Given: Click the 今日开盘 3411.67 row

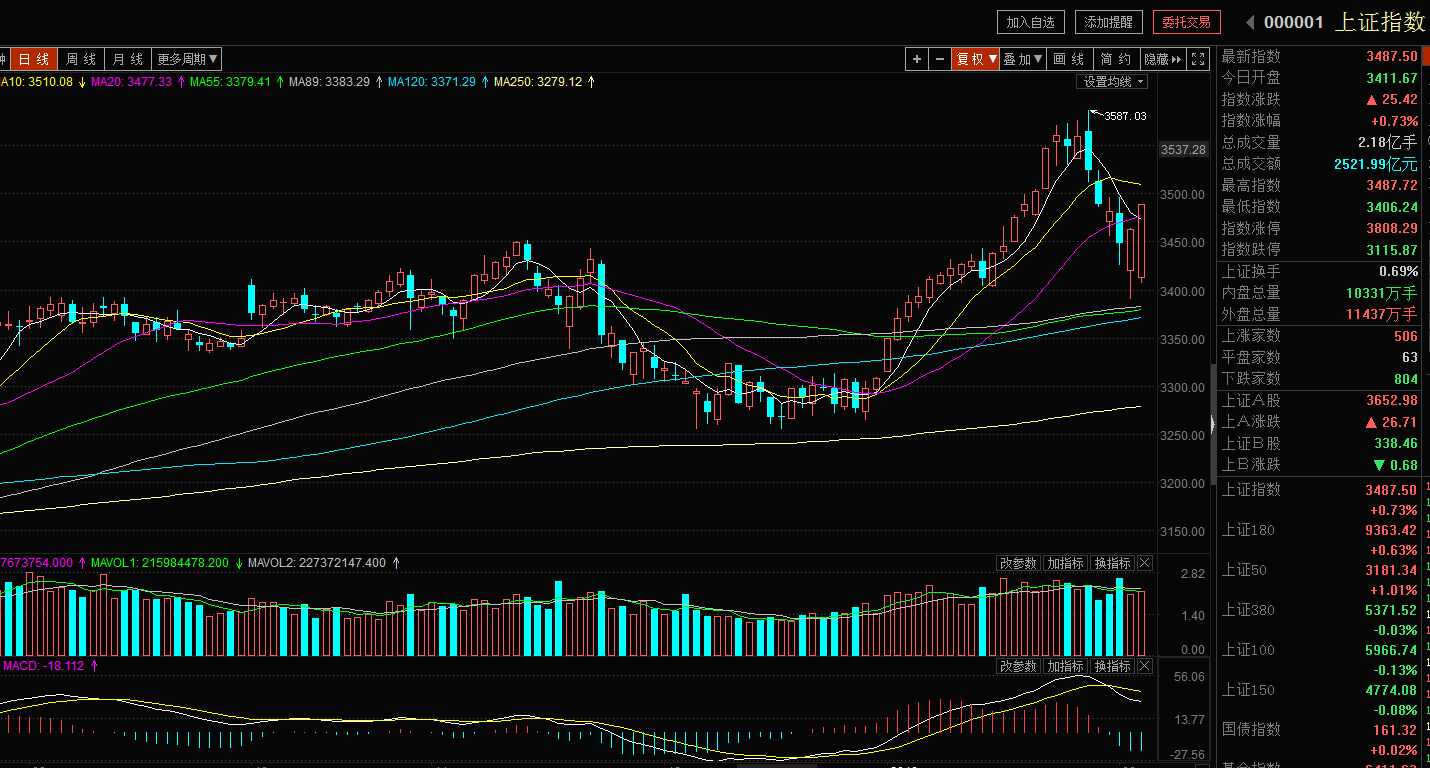Looking at the screenshot, I should coord(1320,77).
